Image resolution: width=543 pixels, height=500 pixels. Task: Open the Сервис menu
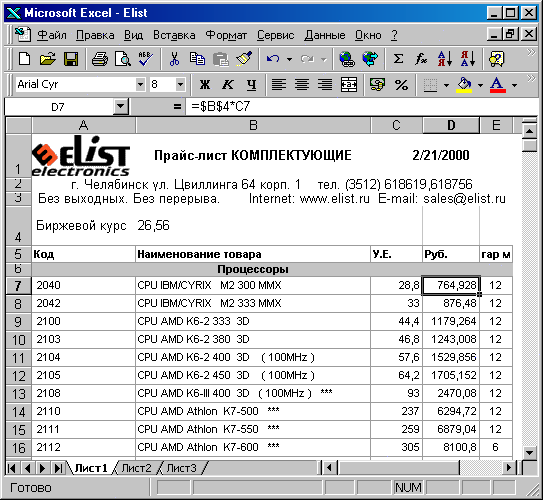click(275, 35)
